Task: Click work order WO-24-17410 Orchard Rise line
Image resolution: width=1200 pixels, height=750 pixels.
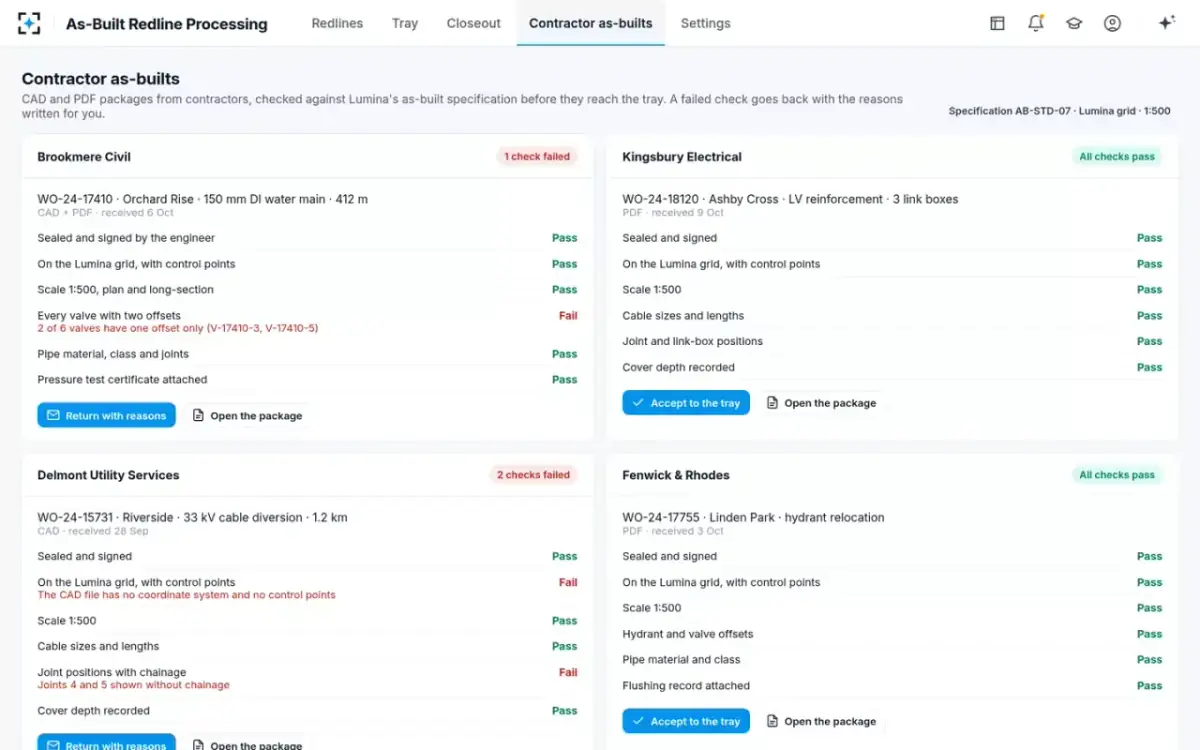Action: click(203, 199)
